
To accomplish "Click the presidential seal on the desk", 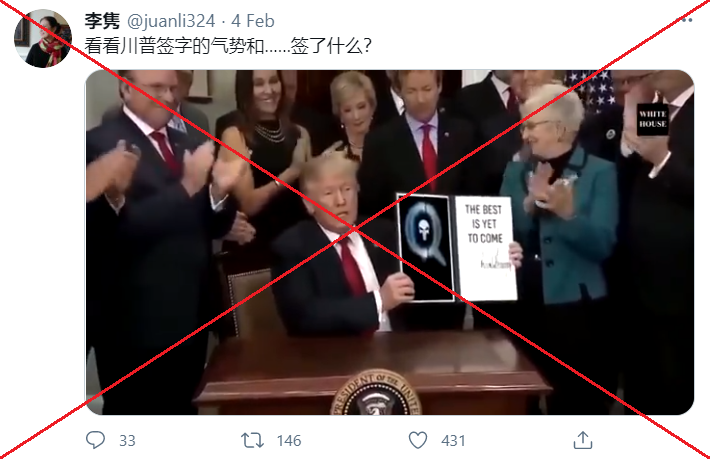I will click(376, 392).
